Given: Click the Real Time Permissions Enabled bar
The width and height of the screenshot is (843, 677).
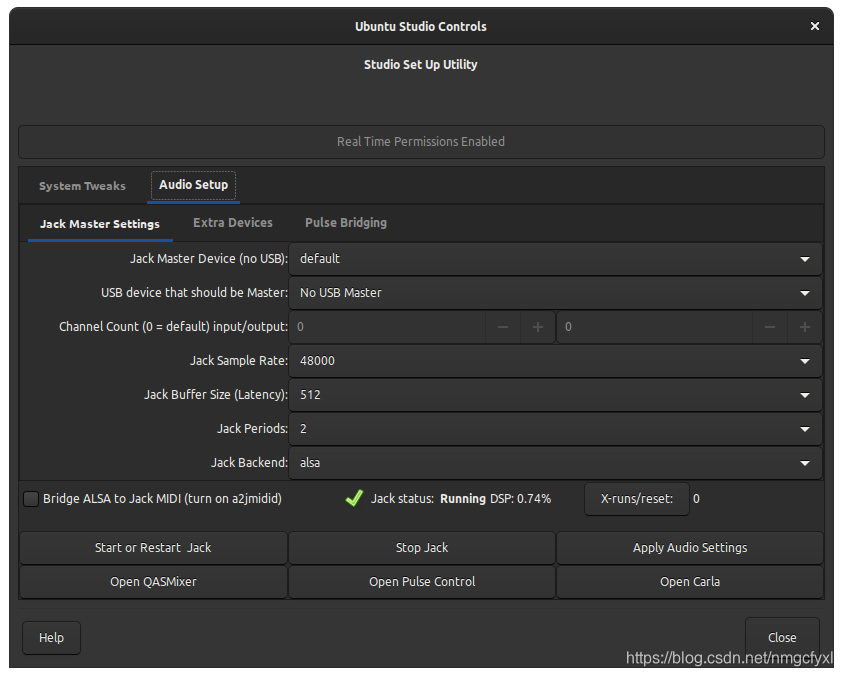Looking at the screenshot, I should [421, 142].
